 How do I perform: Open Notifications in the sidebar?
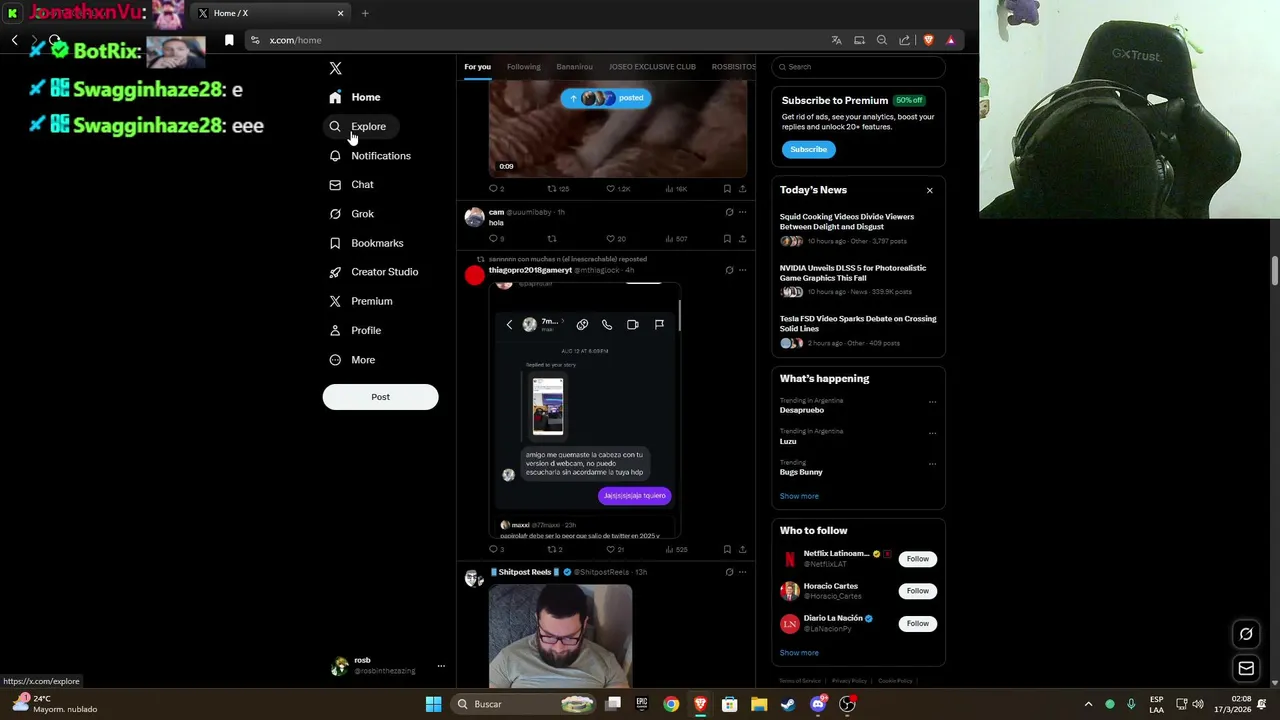pos(370,156)
